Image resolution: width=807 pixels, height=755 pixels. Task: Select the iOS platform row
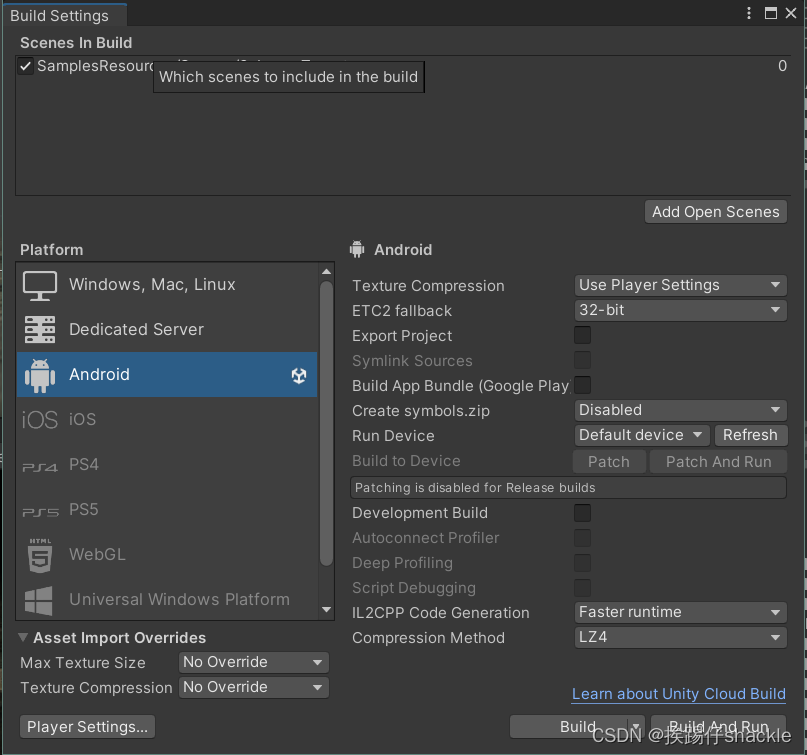167,419
